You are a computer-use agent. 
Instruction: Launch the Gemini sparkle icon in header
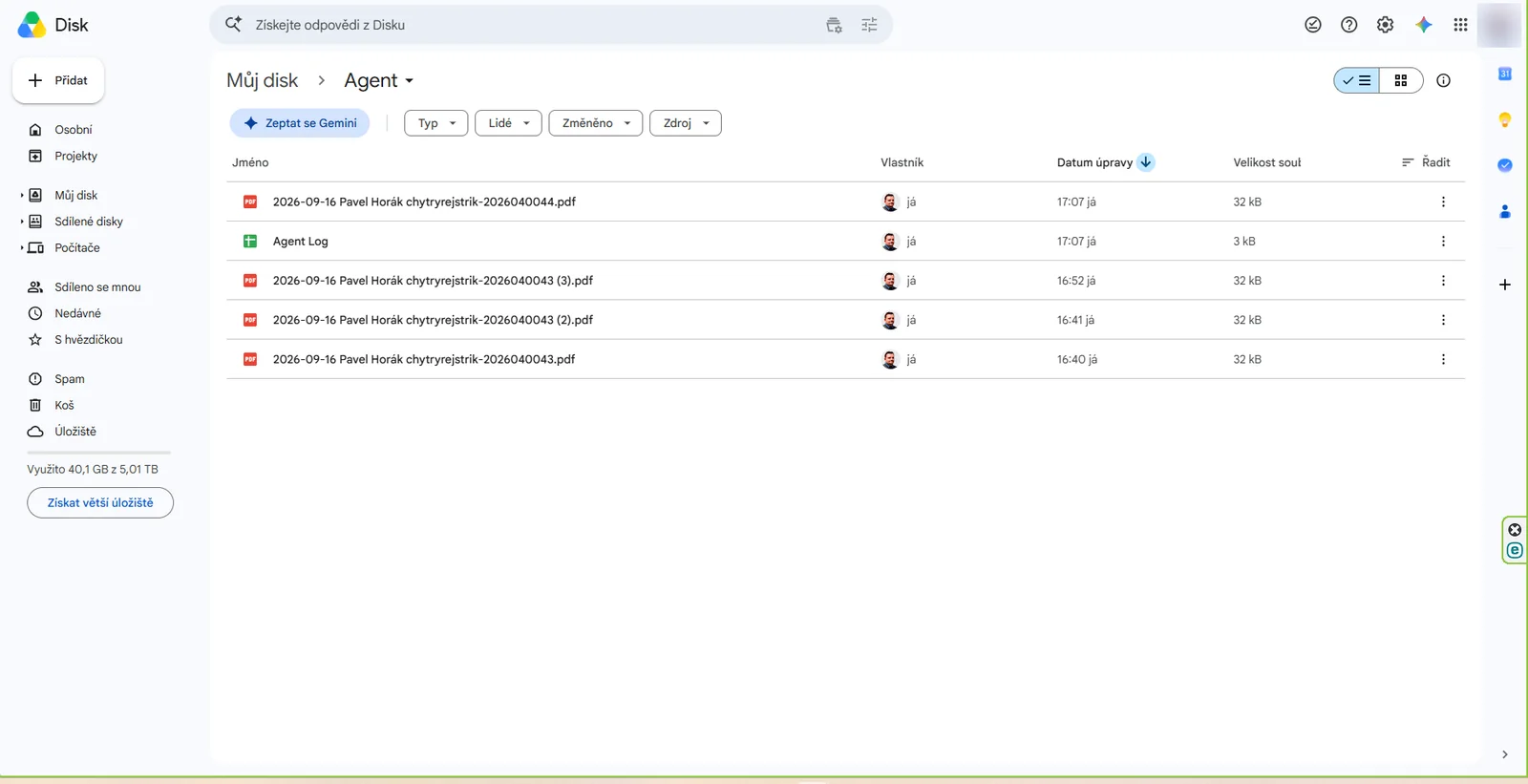click(1423, 25)
